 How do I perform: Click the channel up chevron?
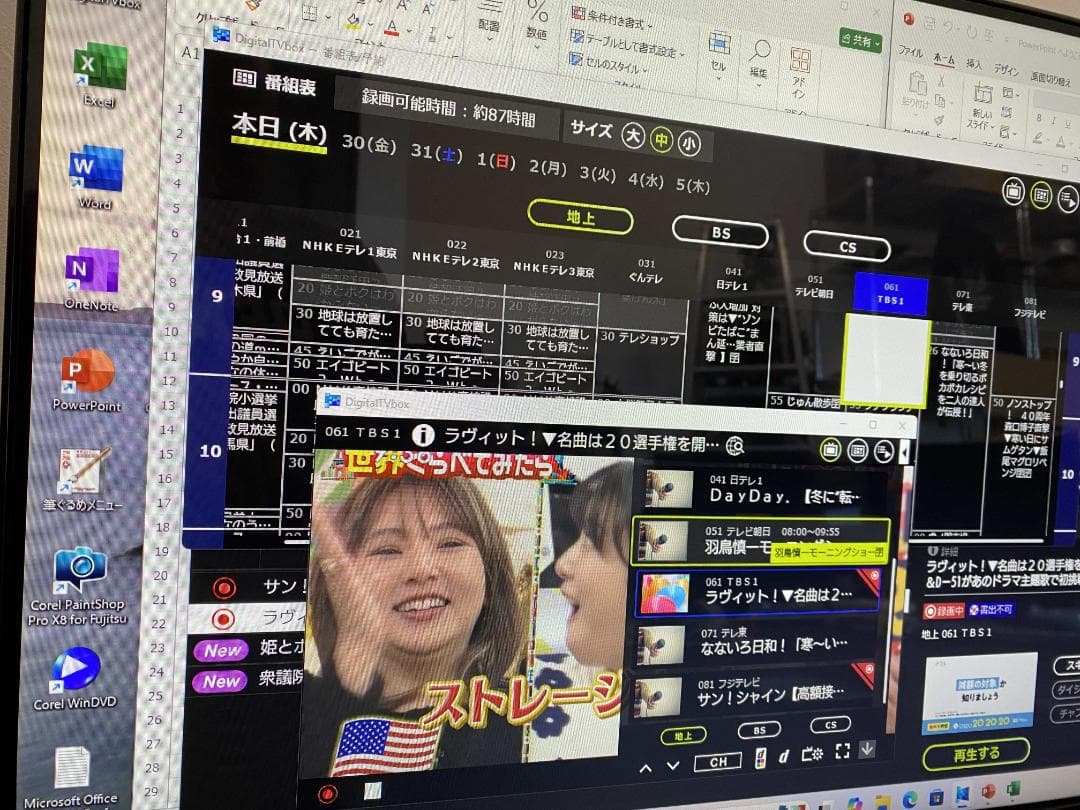click(645, 766)
